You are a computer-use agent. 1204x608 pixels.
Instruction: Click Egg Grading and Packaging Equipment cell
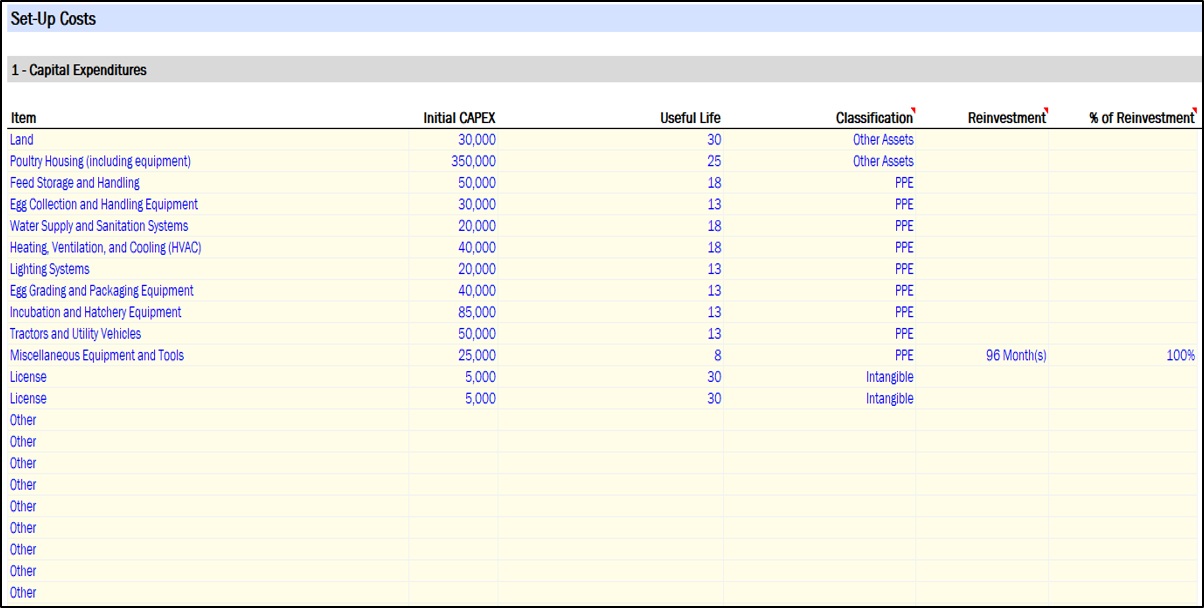(208, 291)
